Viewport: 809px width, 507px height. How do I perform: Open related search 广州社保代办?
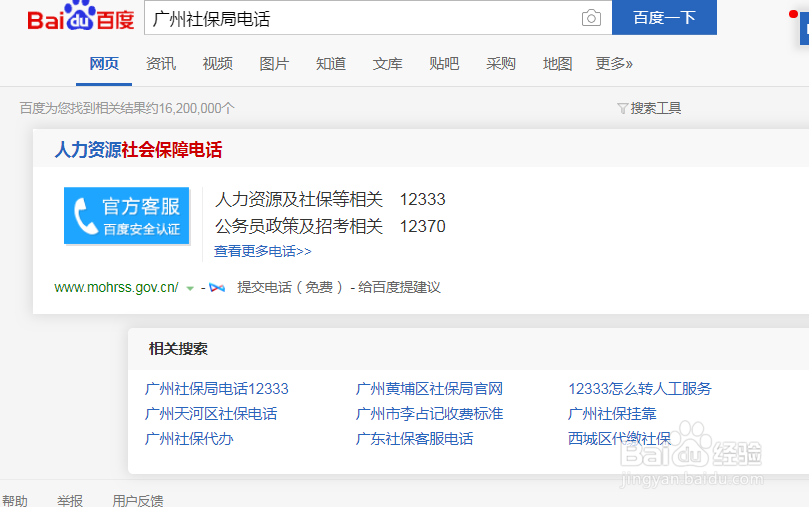[x=189, y=439]
